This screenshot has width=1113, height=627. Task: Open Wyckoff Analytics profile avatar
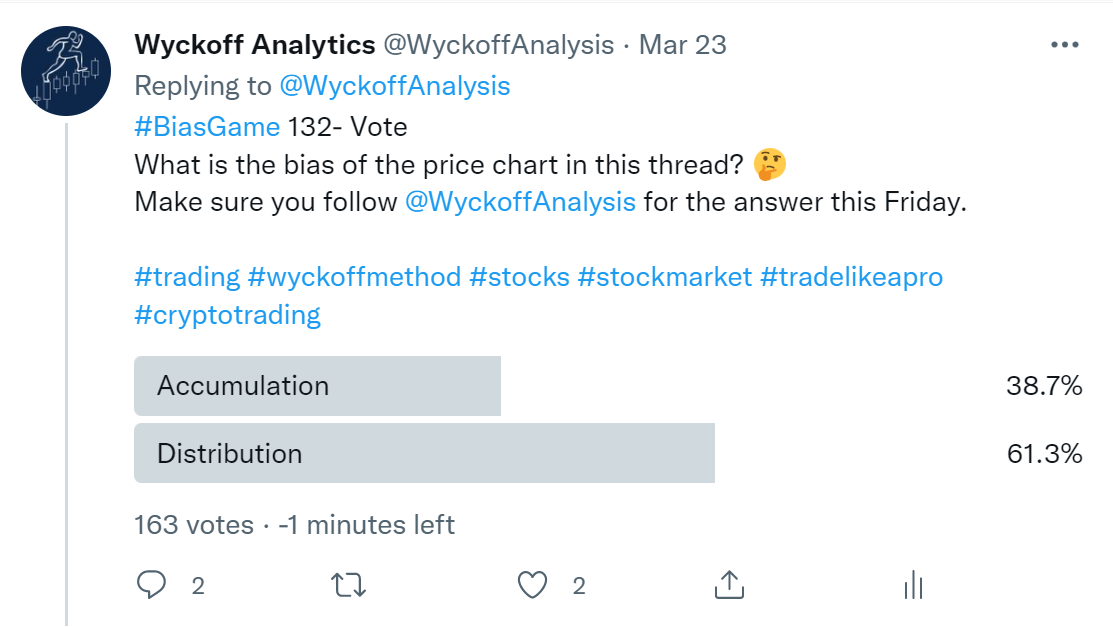point(66,71)
